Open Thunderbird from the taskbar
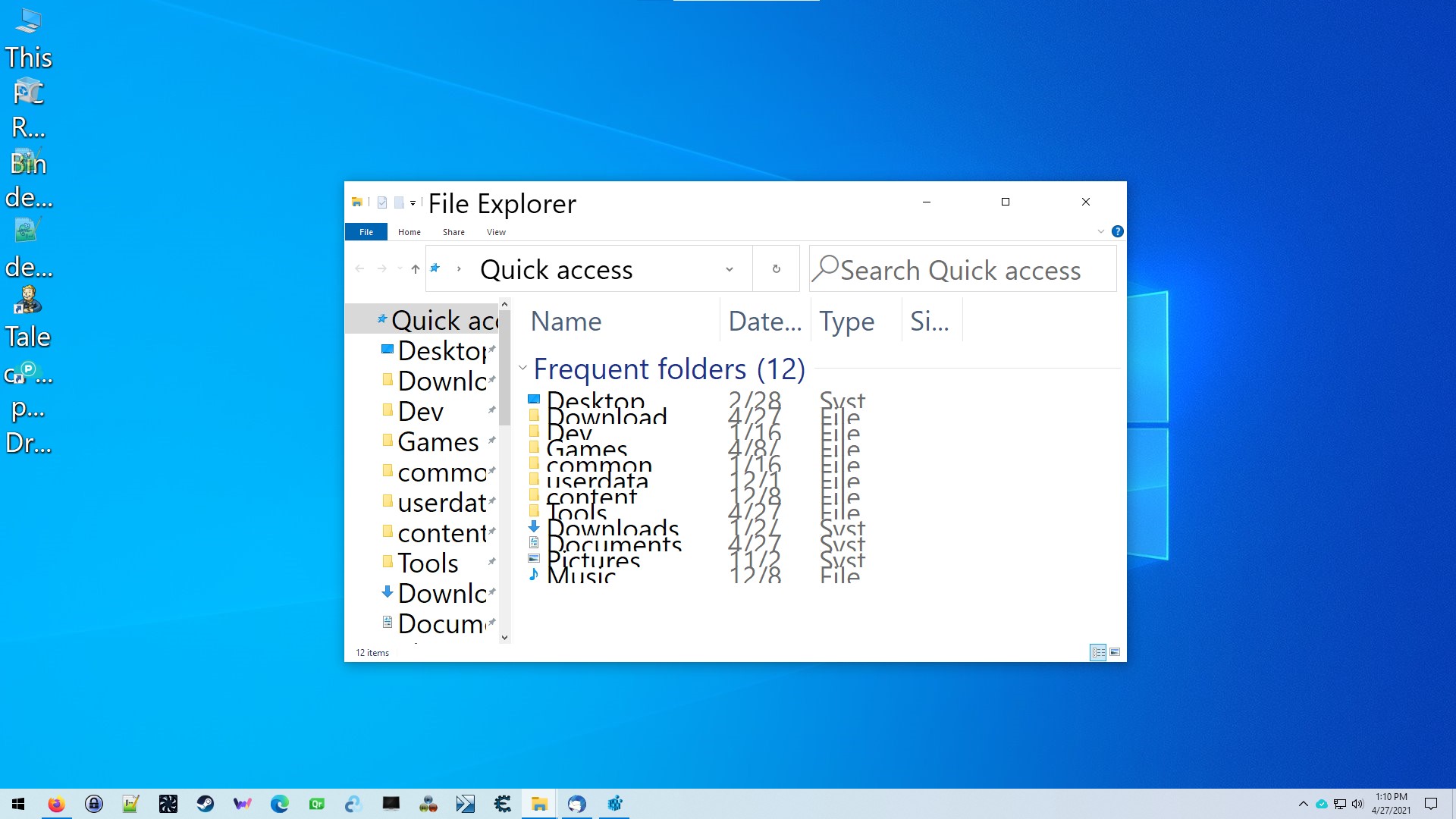1456x819 pixels. (577, 804)
